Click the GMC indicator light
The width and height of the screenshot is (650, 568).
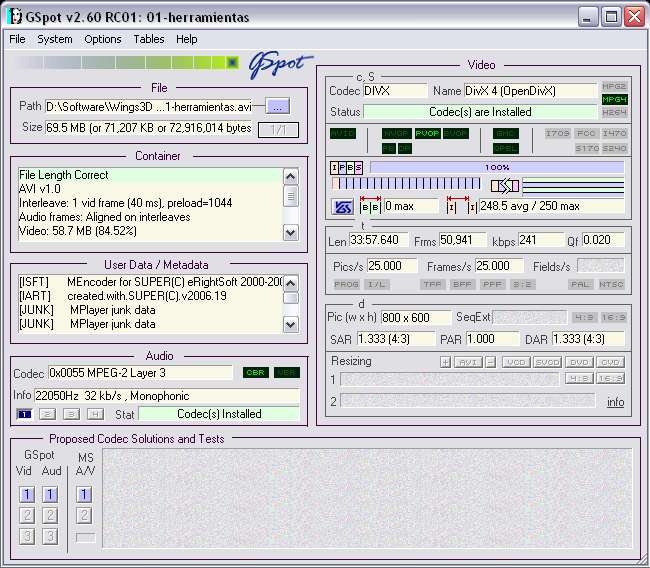[506, 134]
